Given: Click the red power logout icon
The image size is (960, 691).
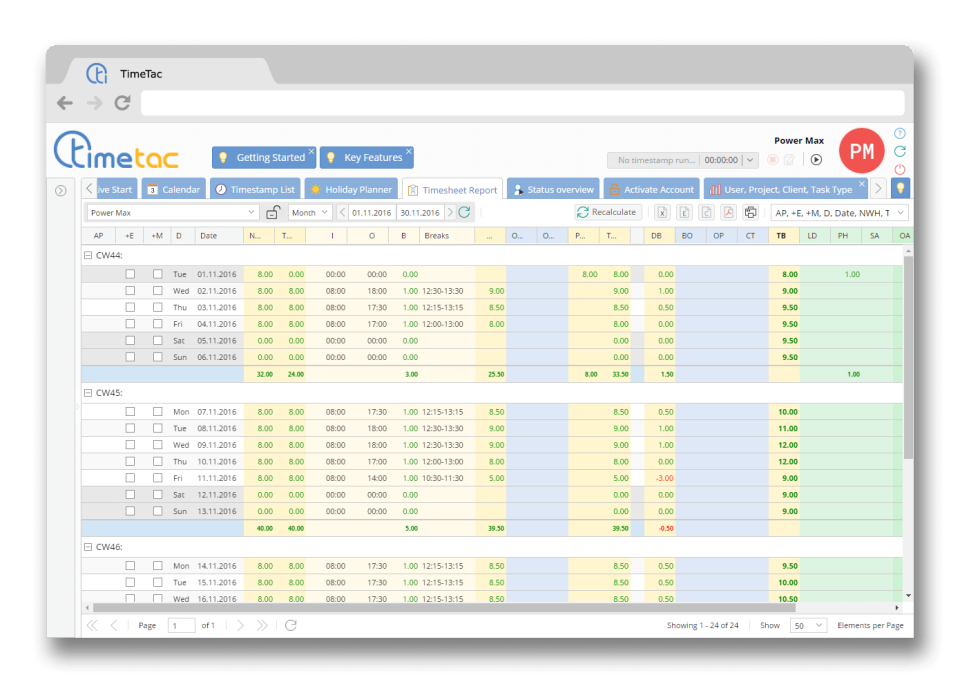Looking at the screenshot, I should tap(899, 170).
